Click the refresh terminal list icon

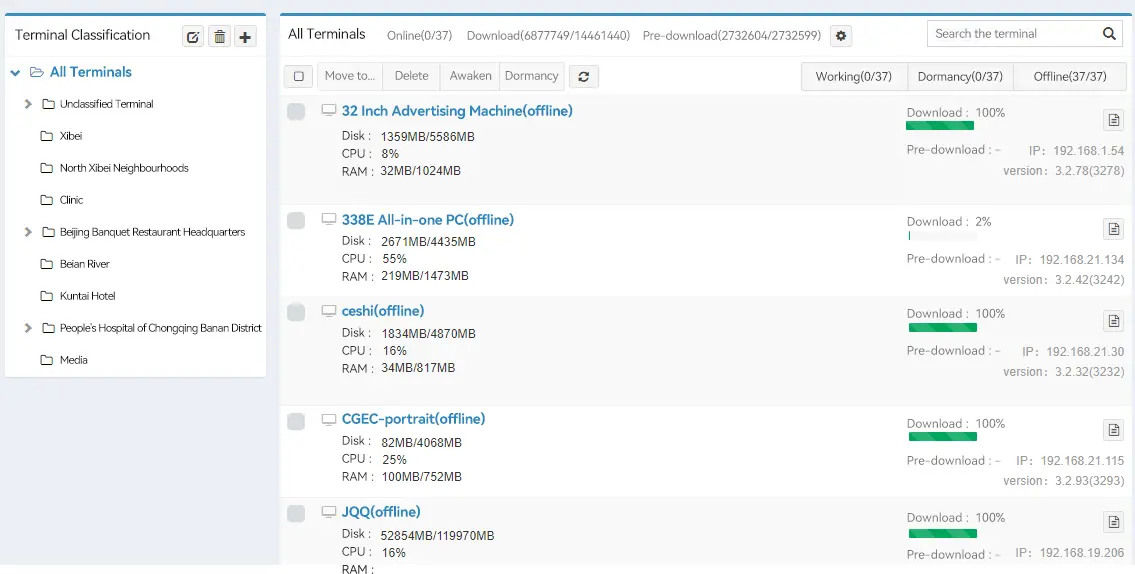coord(583,76)
